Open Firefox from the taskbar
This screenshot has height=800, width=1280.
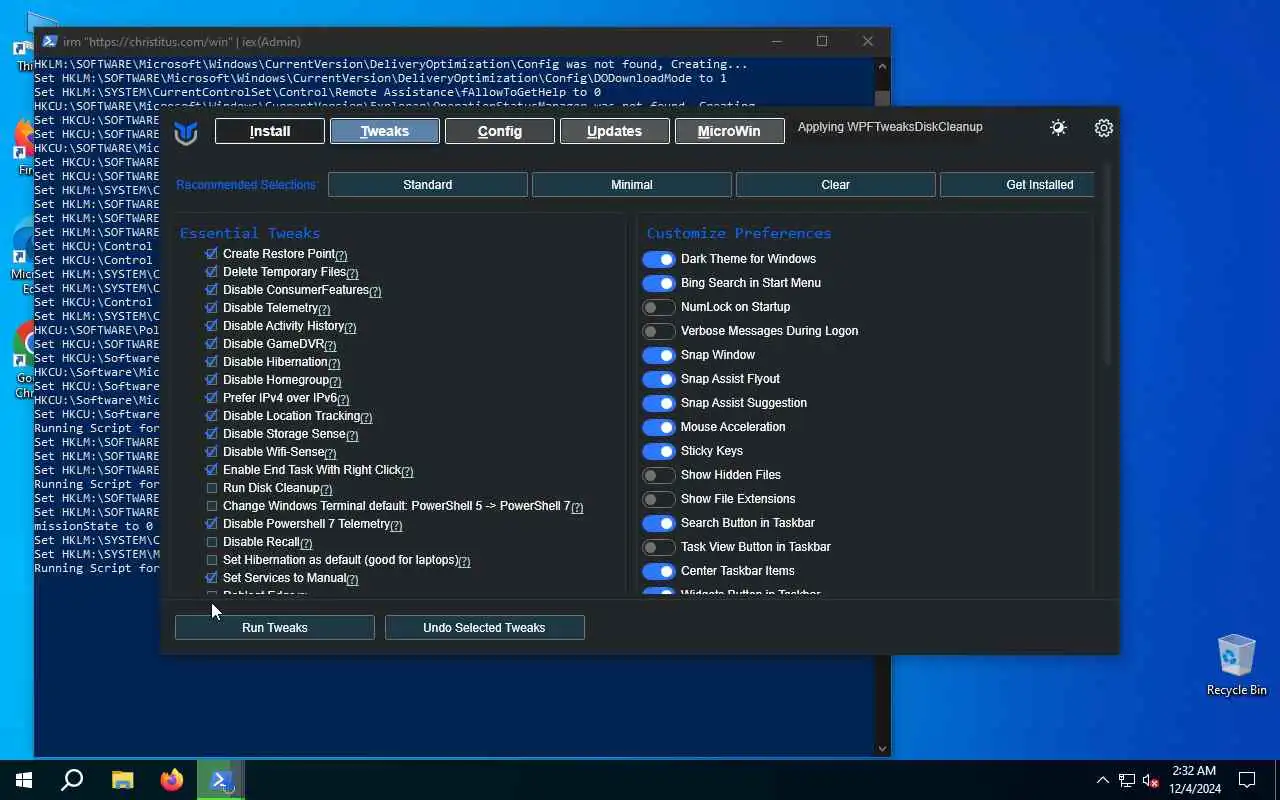pyautogui.click(x=172, y=780)
